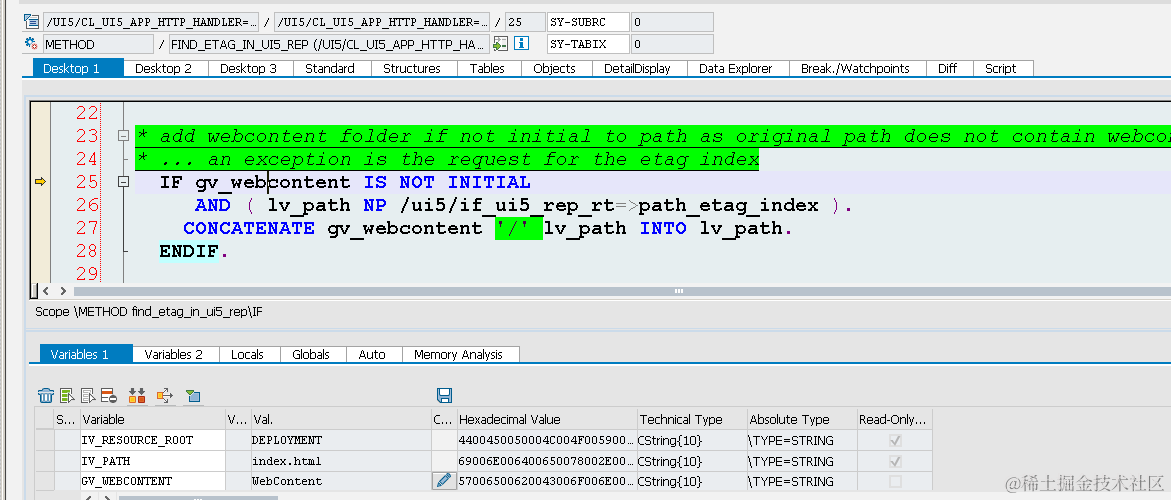The height and width of the screenshot is (500, 1171).
Task: Select the Tables tab
Action: [487, 68]
